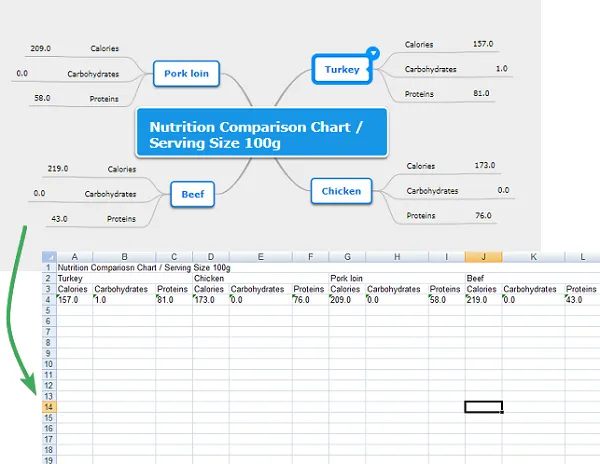Click Turkey's Calories subtopic in mind map
The image size is (600, 464).
pos(420,45)
